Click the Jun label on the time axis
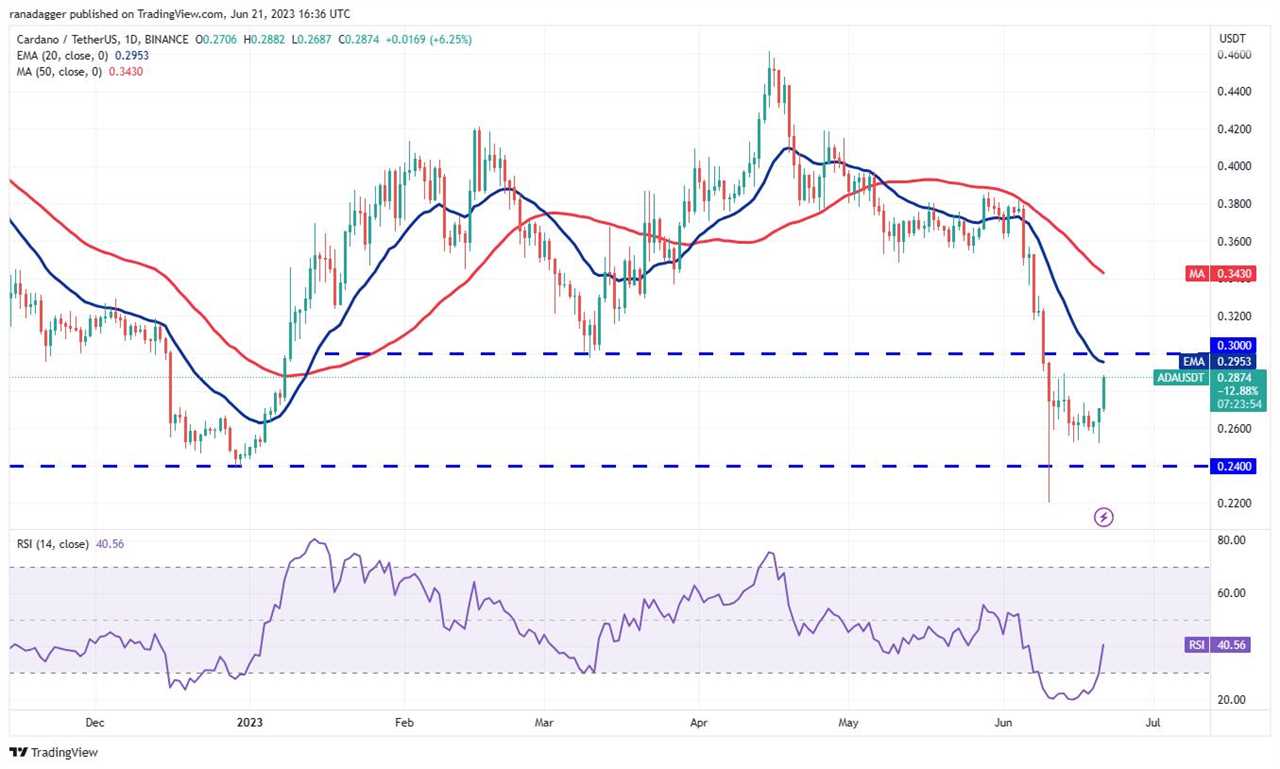The image size is (1280, 769). point(1002,720)
